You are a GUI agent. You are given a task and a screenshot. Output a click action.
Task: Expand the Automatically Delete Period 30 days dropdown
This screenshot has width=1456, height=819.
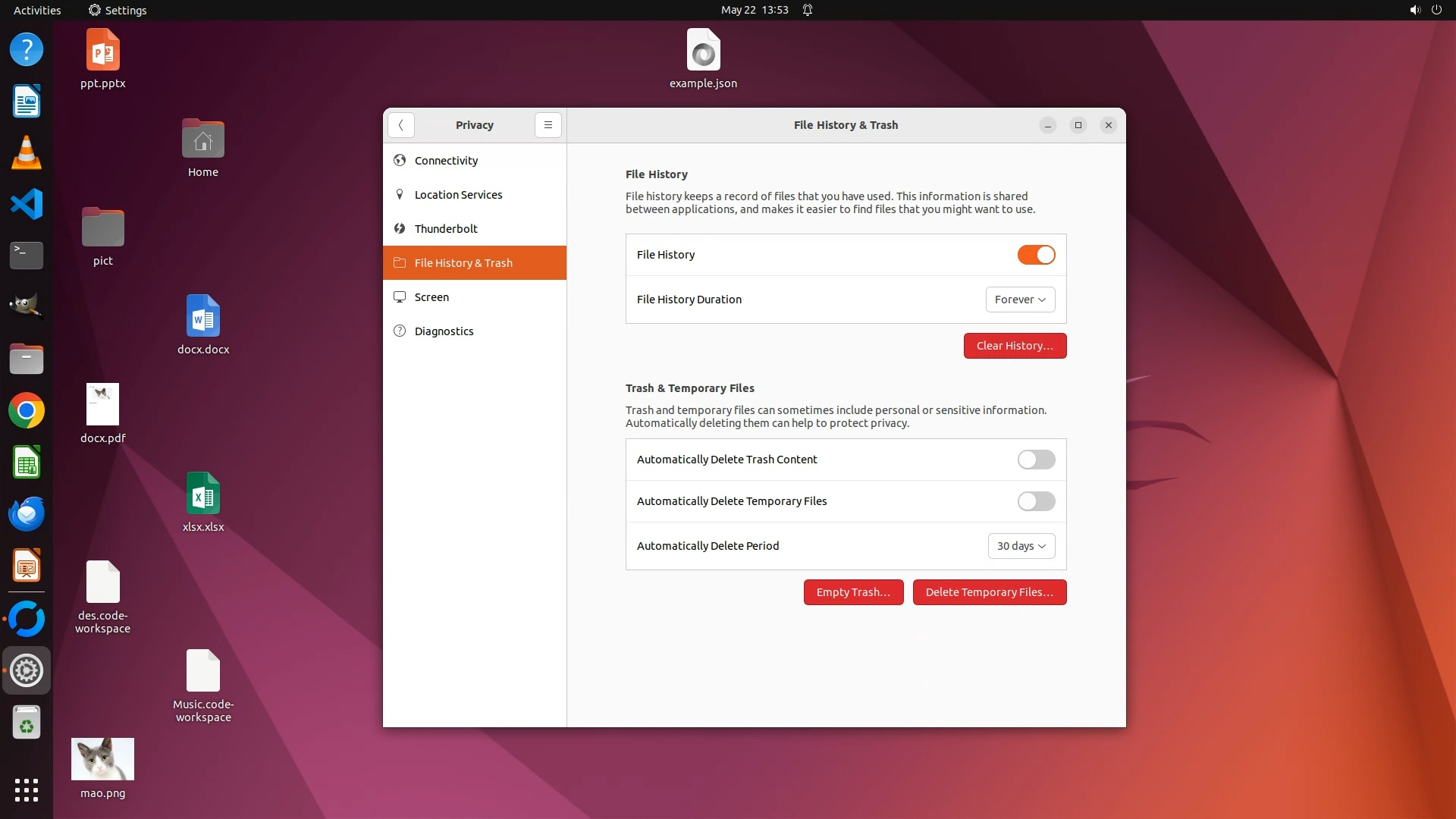tap(1021, 546)
